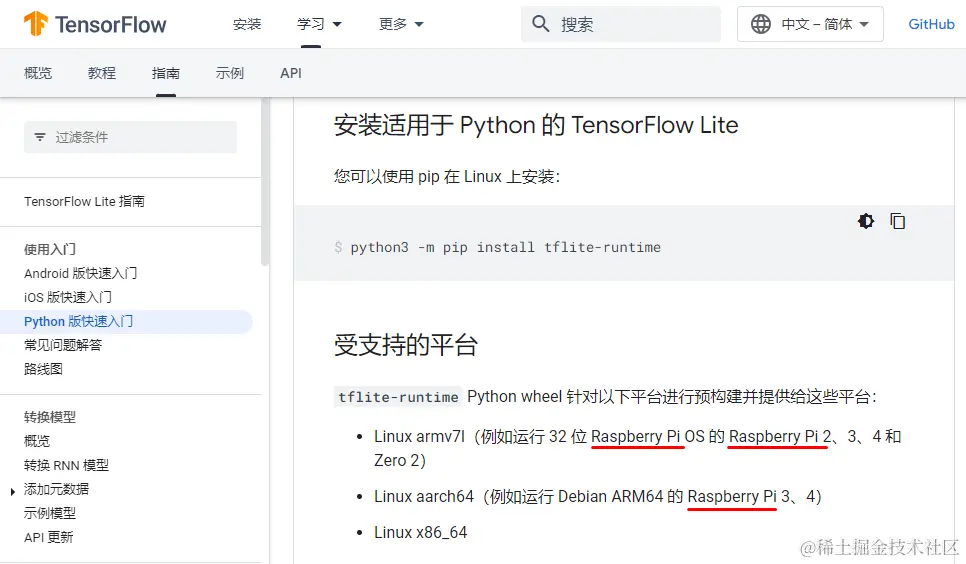Copy the pip install command
The width and height of the screenshot is (966, 564).
coord(898,221)
